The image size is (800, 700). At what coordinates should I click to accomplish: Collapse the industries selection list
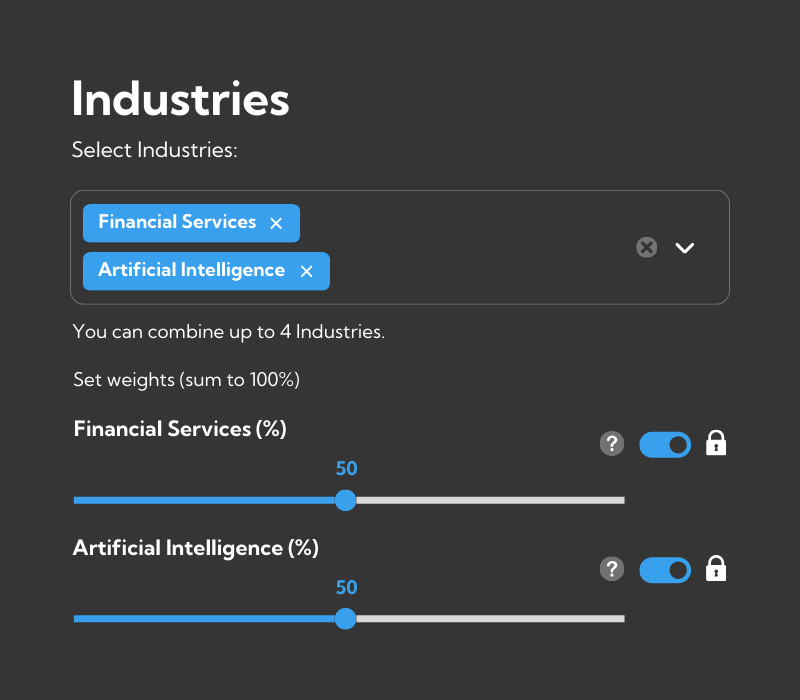pyautogui.click(x=685, y=247)
